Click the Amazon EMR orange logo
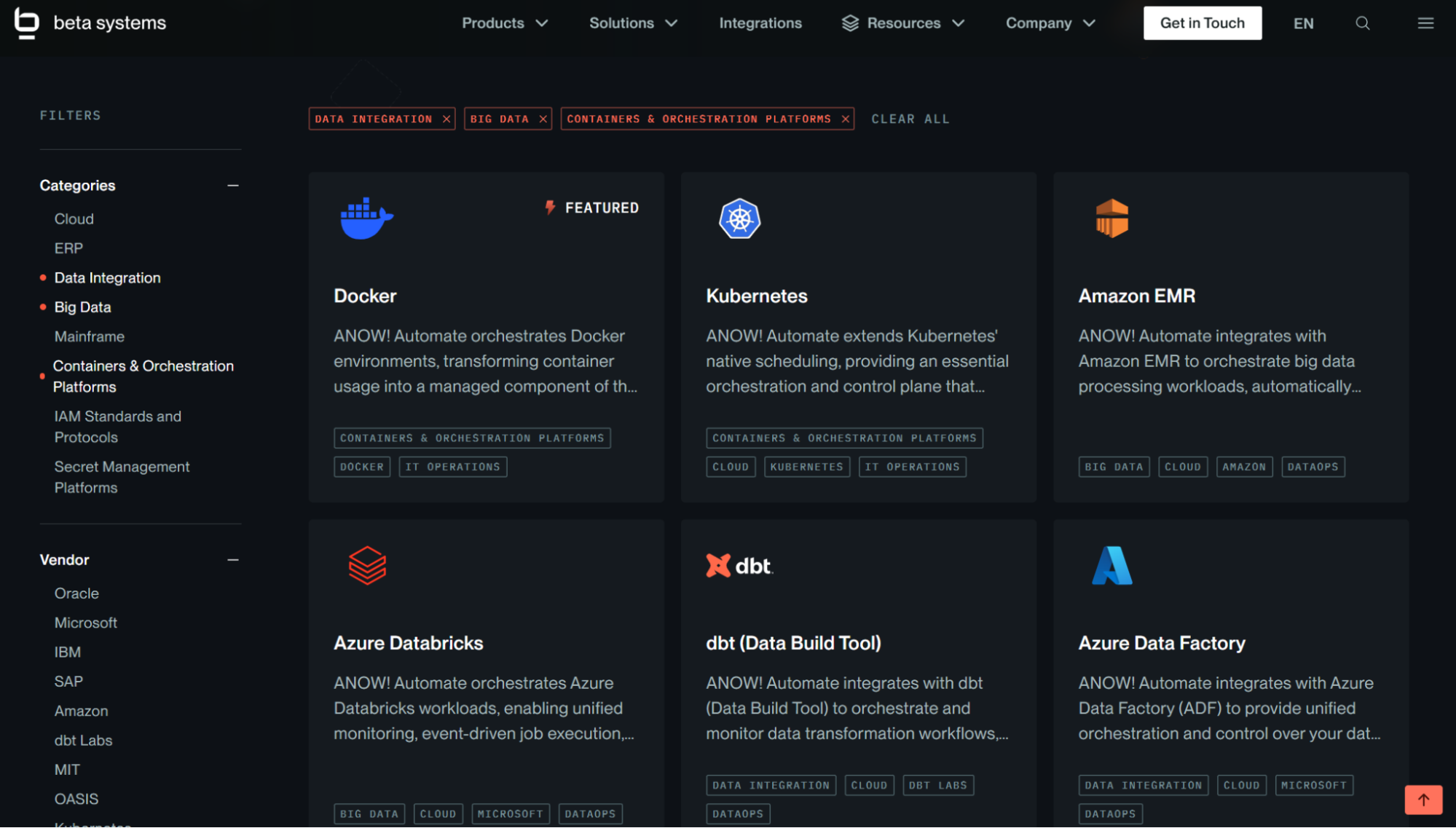This screenshot has height=828, width=1456. 1111,218
